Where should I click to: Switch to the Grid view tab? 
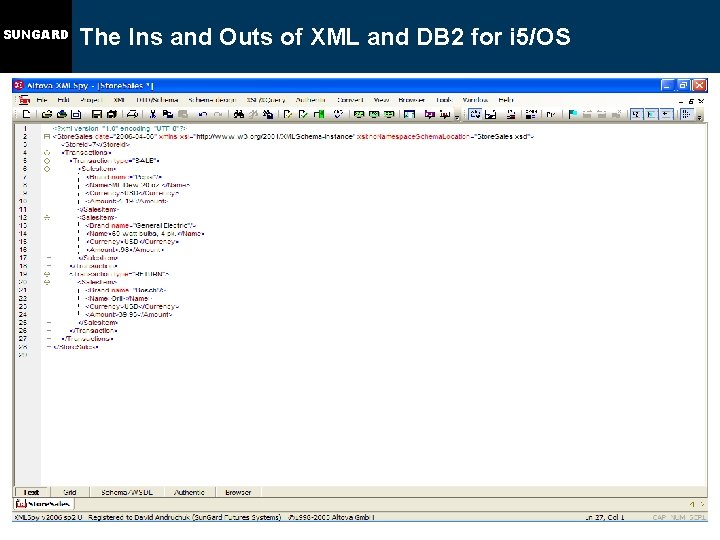(x=70, y=492)
